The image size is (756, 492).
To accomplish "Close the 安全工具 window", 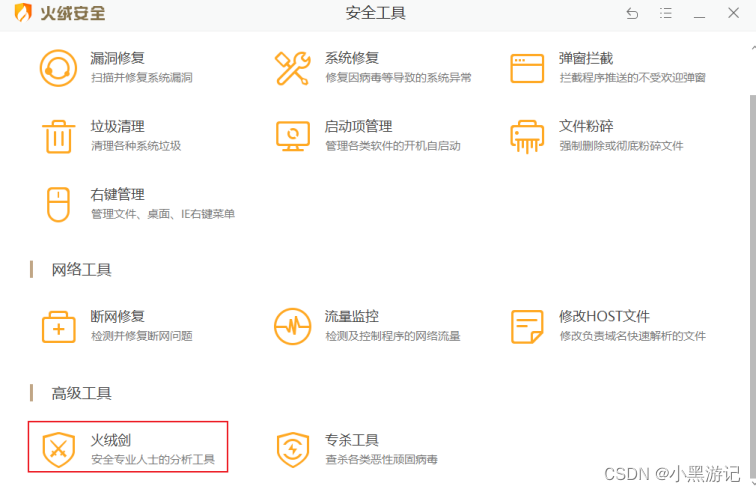I will [x=733, y=13].
